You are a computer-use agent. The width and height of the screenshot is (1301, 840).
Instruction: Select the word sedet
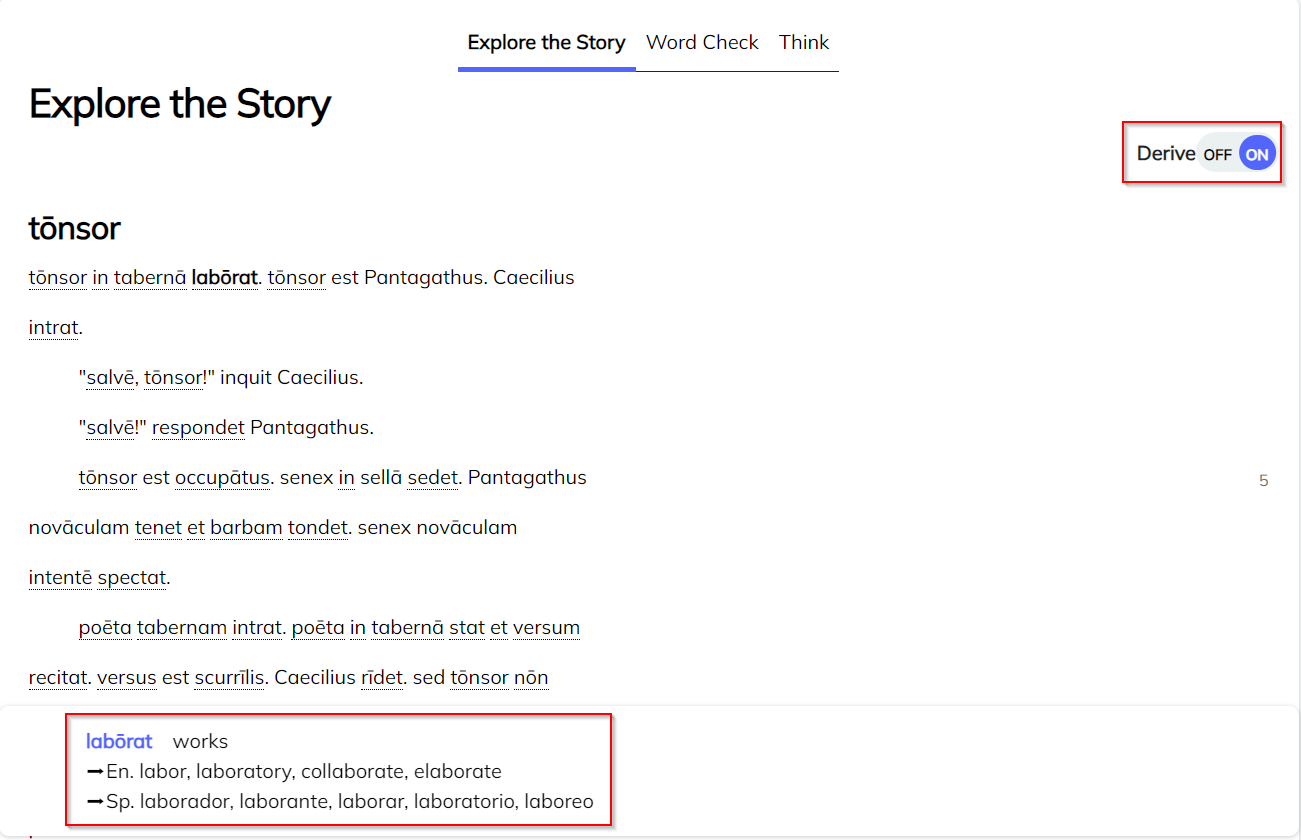click(432, 478)
